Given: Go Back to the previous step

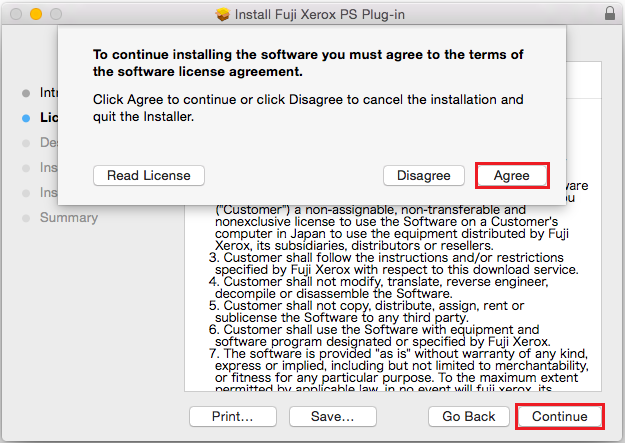Looking at the screenshot, I should 469,416.
